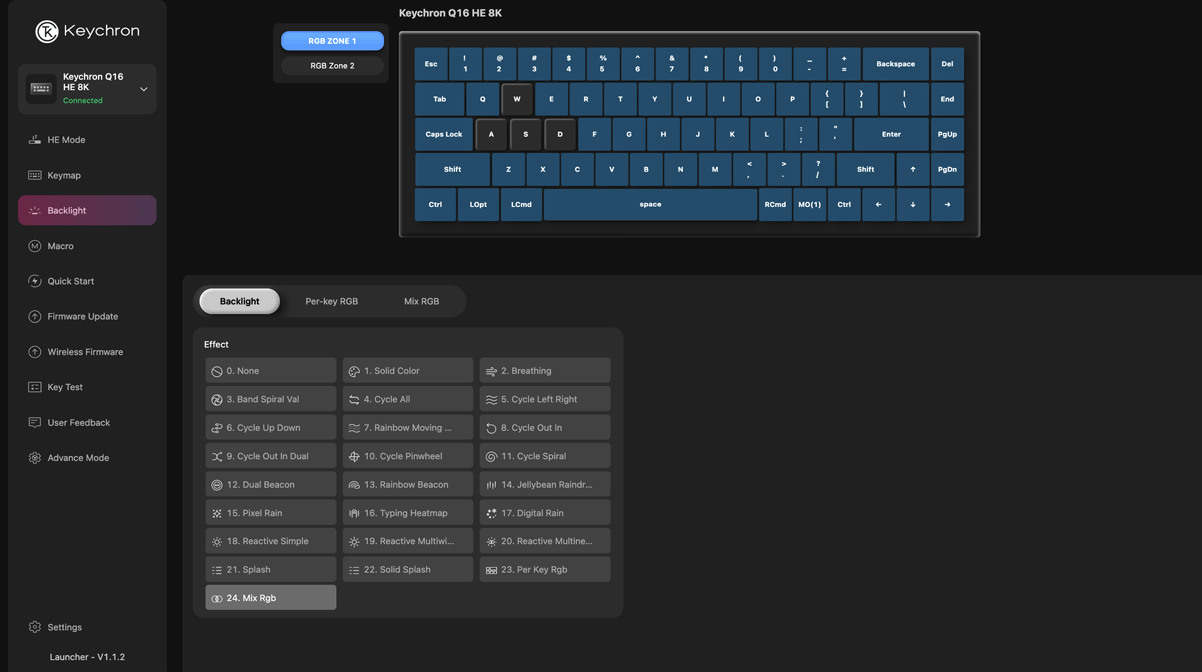Expand the Keychron Q16 HE device dropdown
Viewport: 1202px width, 672px height.
pyautogui.click(x=143, y=89)
